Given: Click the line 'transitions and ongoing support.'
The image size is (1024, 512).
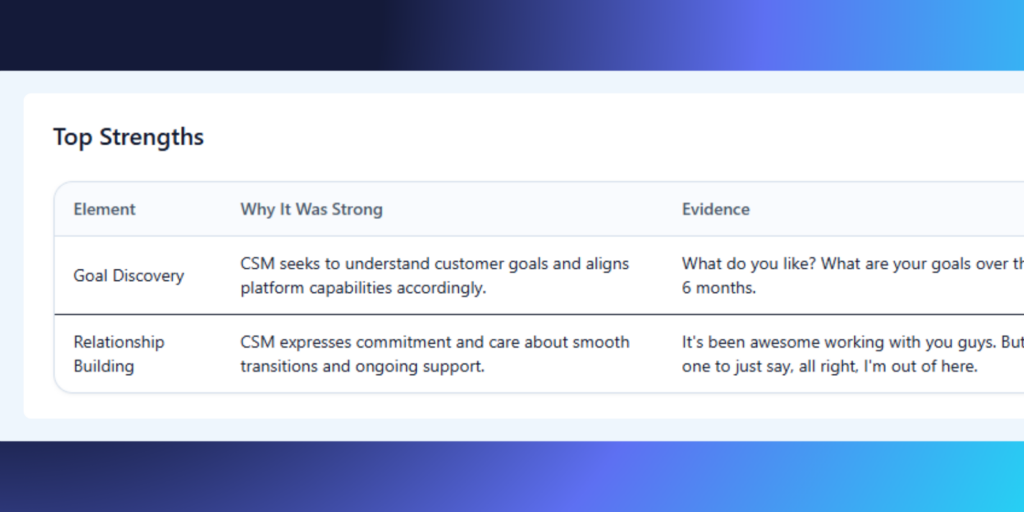Looking at the screenshot, I should (x=362, y=366).
